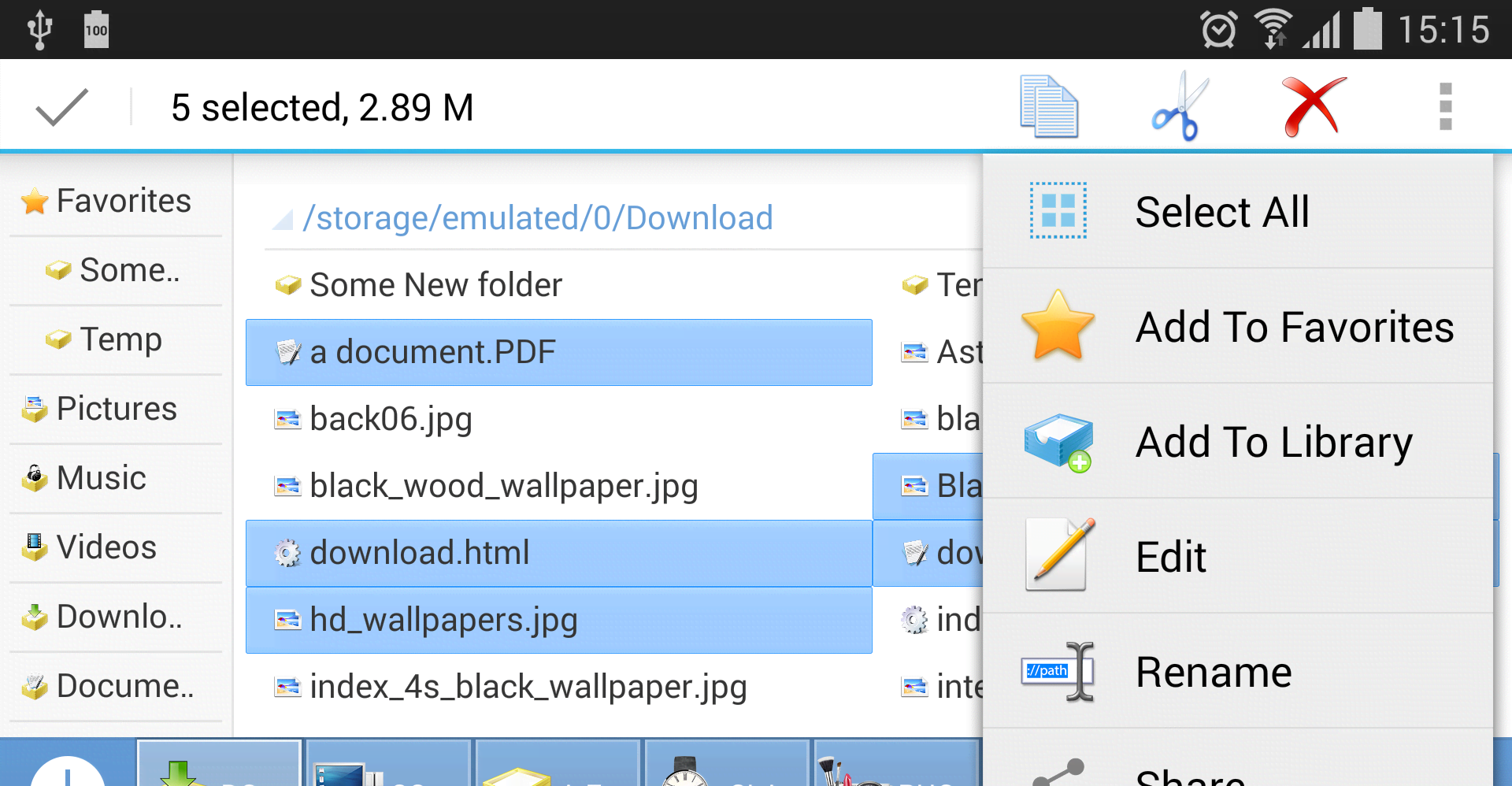Deselect download.html

tap(559, 553)
